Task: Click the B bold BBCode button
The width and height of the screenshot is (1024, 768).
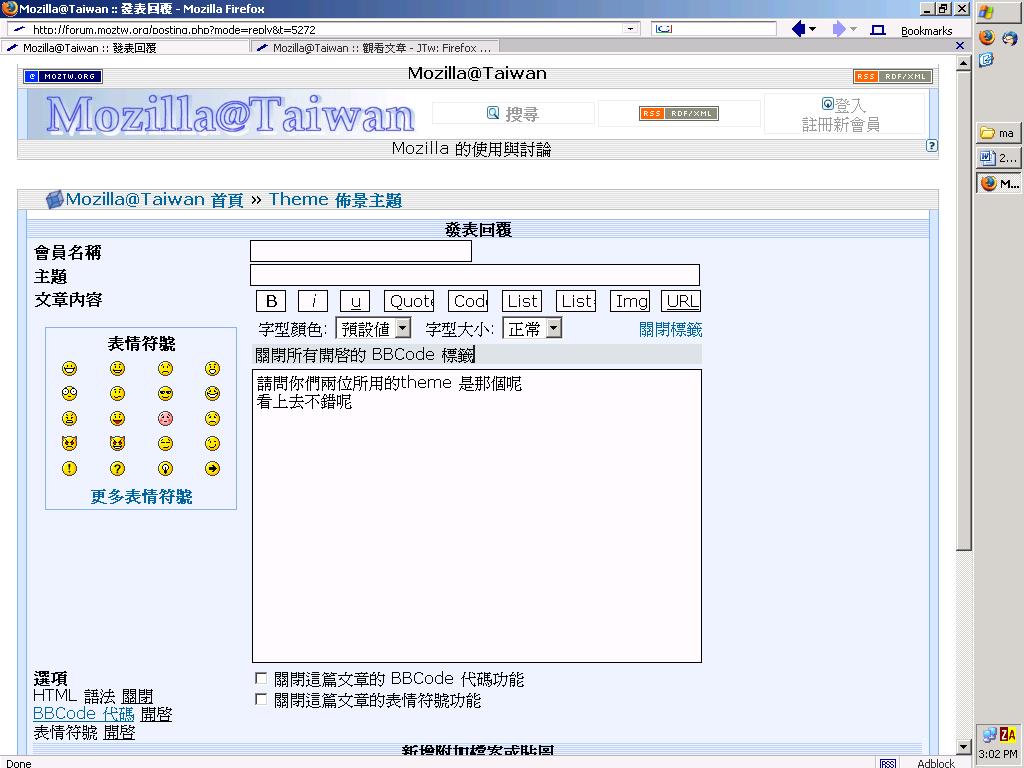Action: 271,301
